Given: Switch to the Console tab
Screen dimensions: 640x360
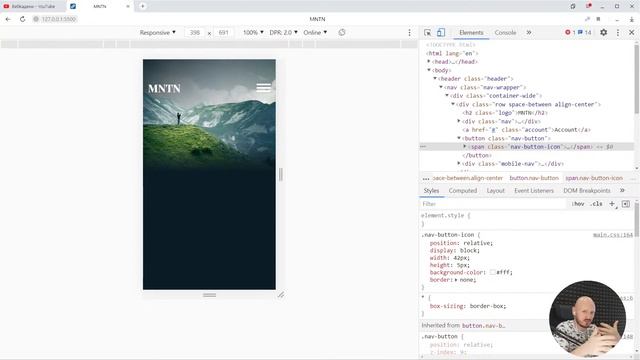Looking at the screenshot, I should click(505, 33).
